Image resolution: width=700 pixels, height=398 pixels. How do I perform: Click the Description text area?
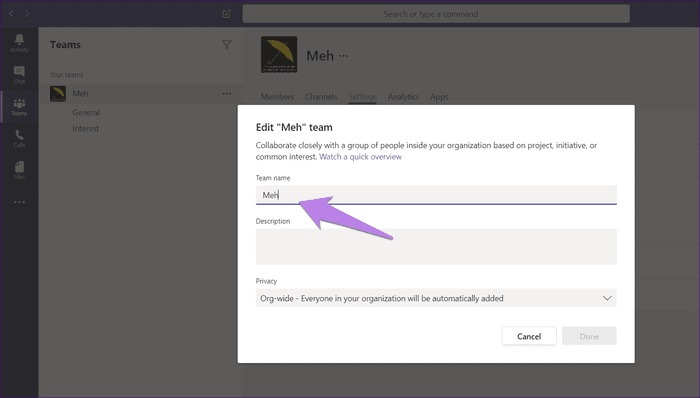[436, 247]
